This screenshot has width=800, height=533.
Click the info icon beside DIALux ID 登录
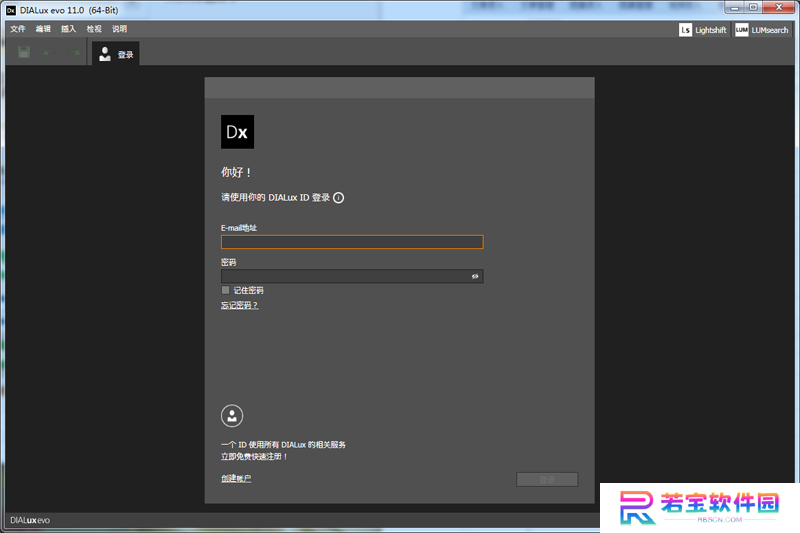pos(339,198)
